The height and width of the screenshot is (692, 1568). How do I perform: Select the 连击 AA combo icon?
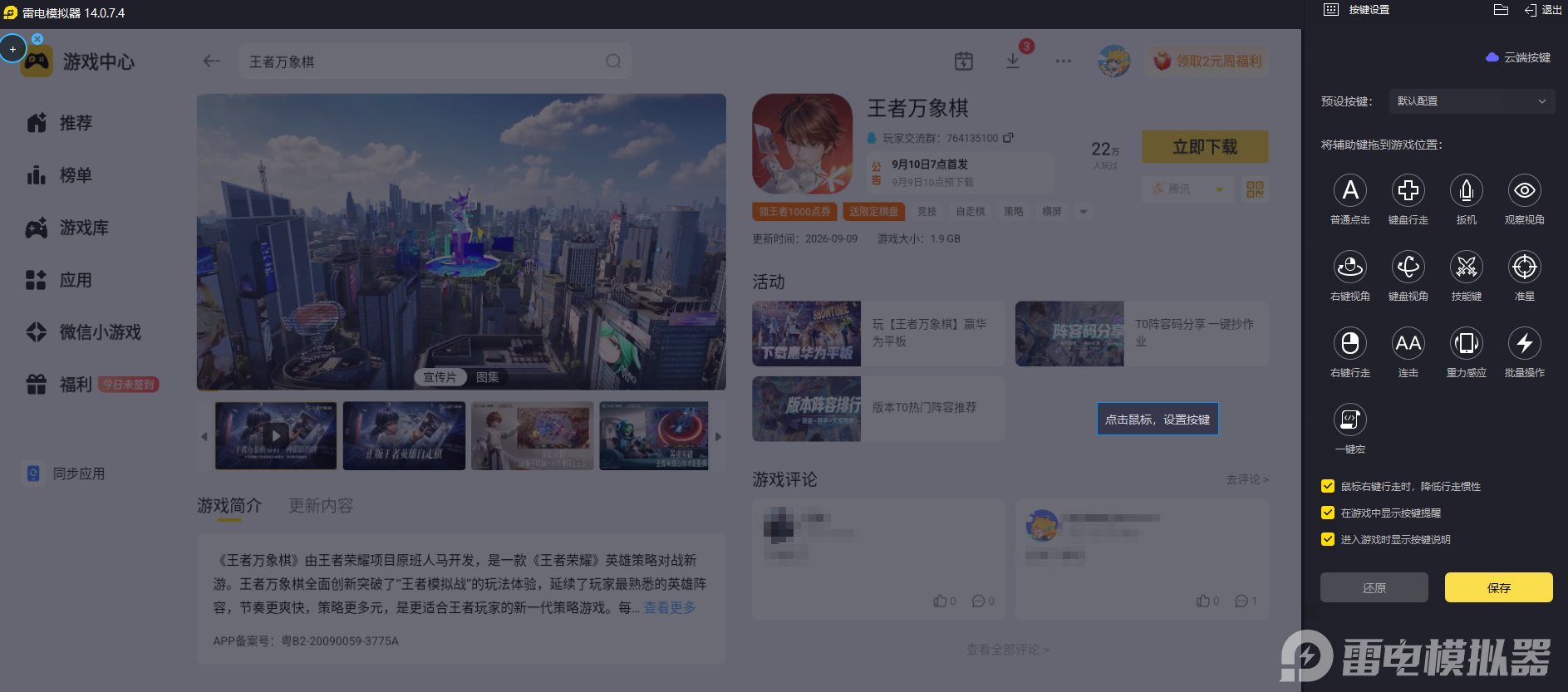(1408, 343)
